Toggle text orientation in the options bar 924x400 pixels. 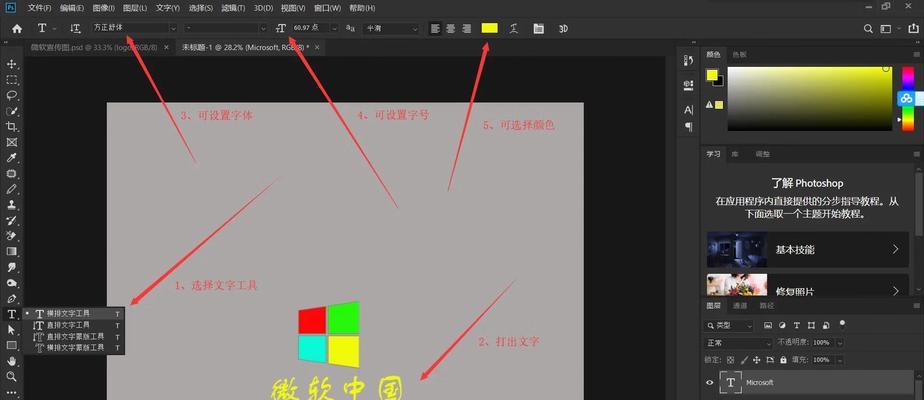75,28
